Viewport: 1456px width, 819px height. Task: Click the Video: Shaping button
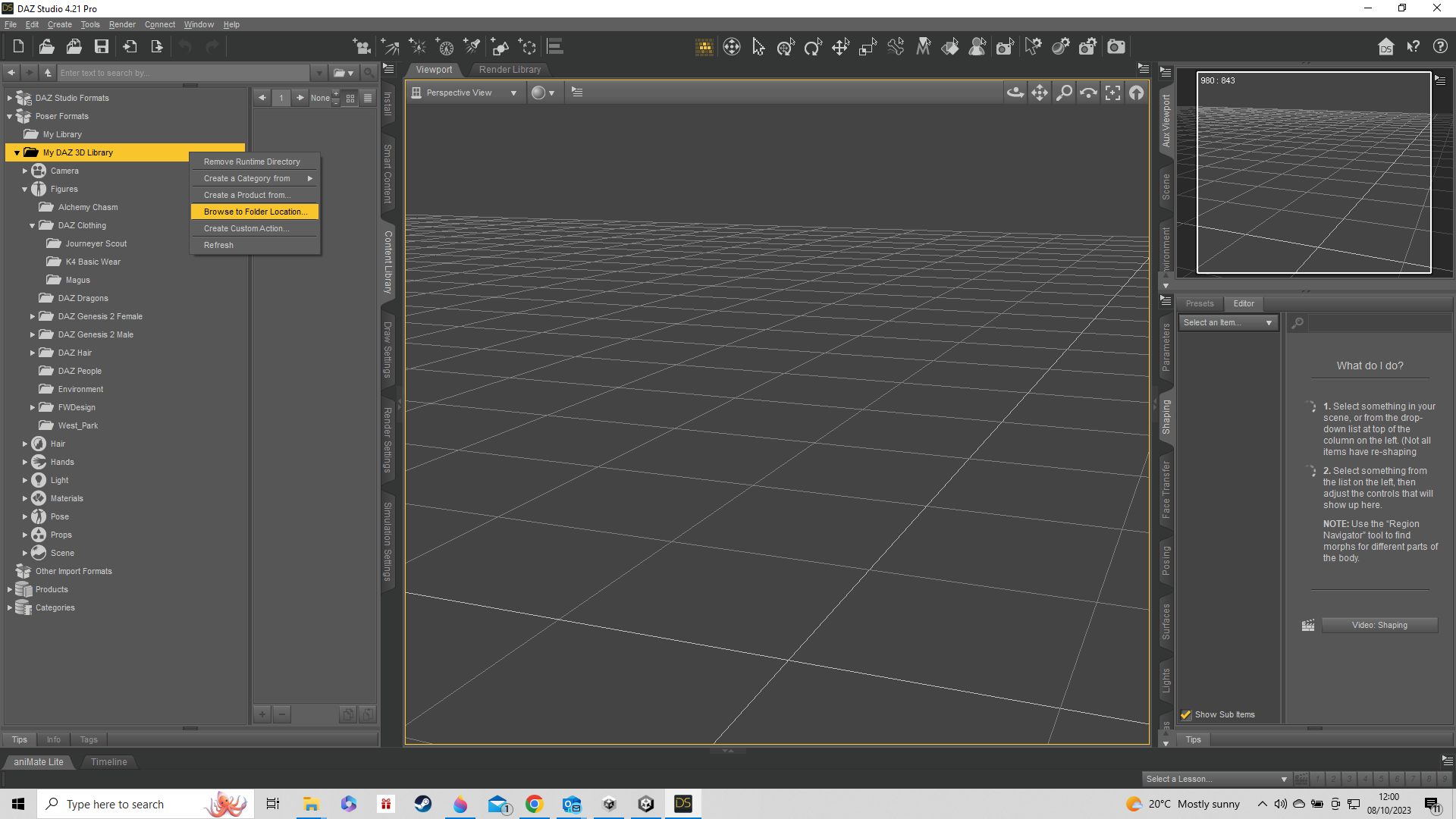[x=1379, y=625]
